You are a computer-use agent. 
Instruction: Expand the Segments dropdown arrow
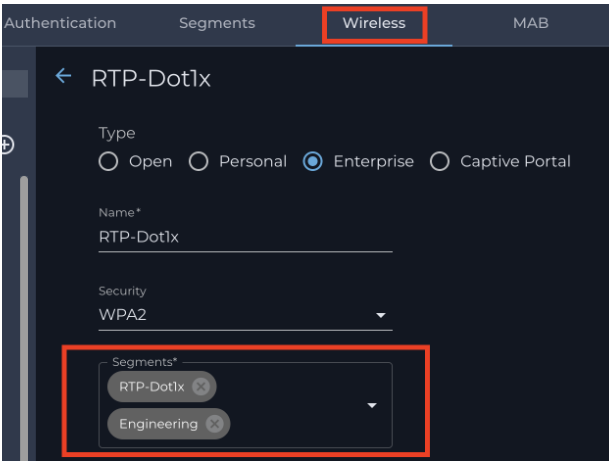click(372, 405)
